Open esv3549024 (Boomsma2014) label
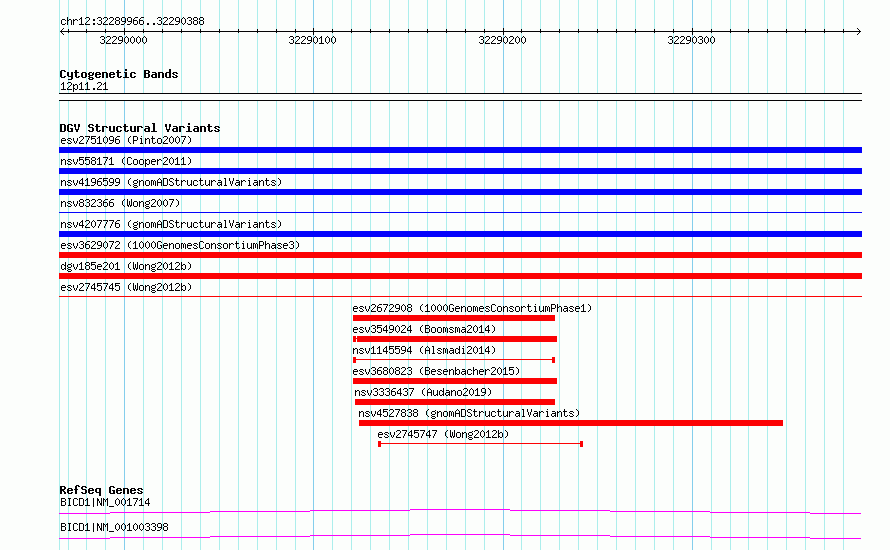The image size is (890, 550). point(424,329)
